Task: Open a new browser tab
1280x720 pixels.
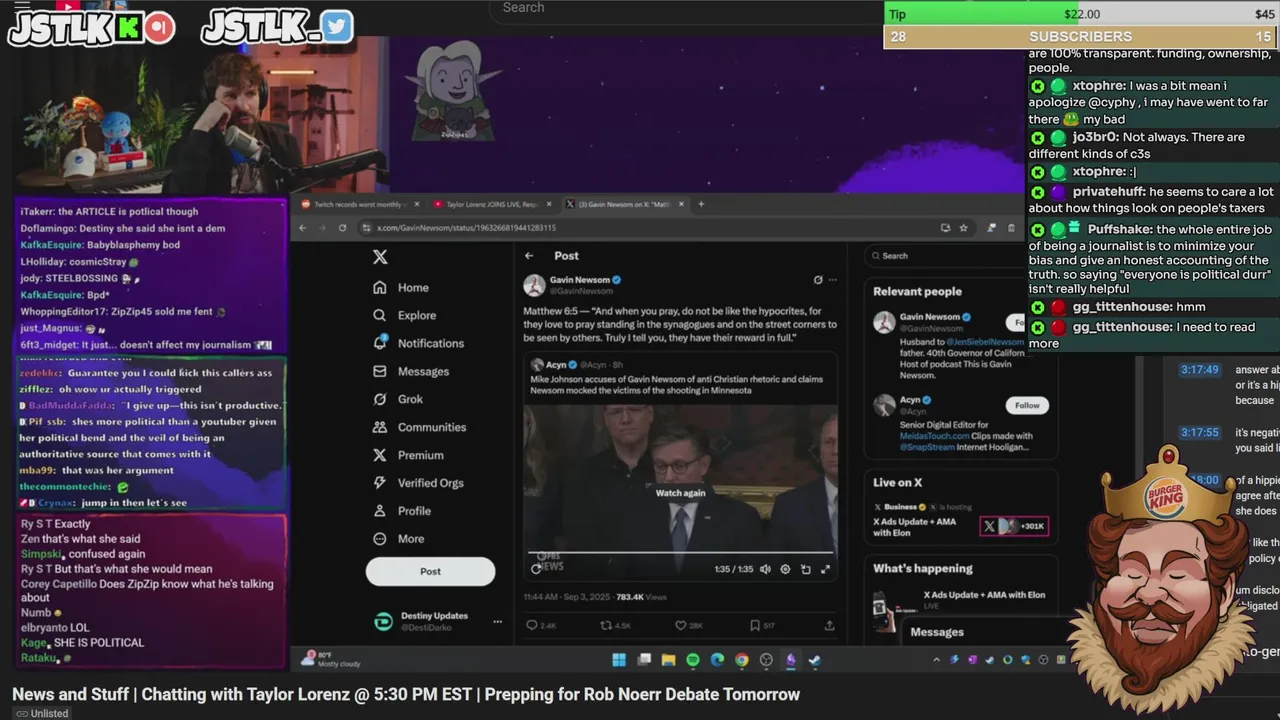Action: 701,204
